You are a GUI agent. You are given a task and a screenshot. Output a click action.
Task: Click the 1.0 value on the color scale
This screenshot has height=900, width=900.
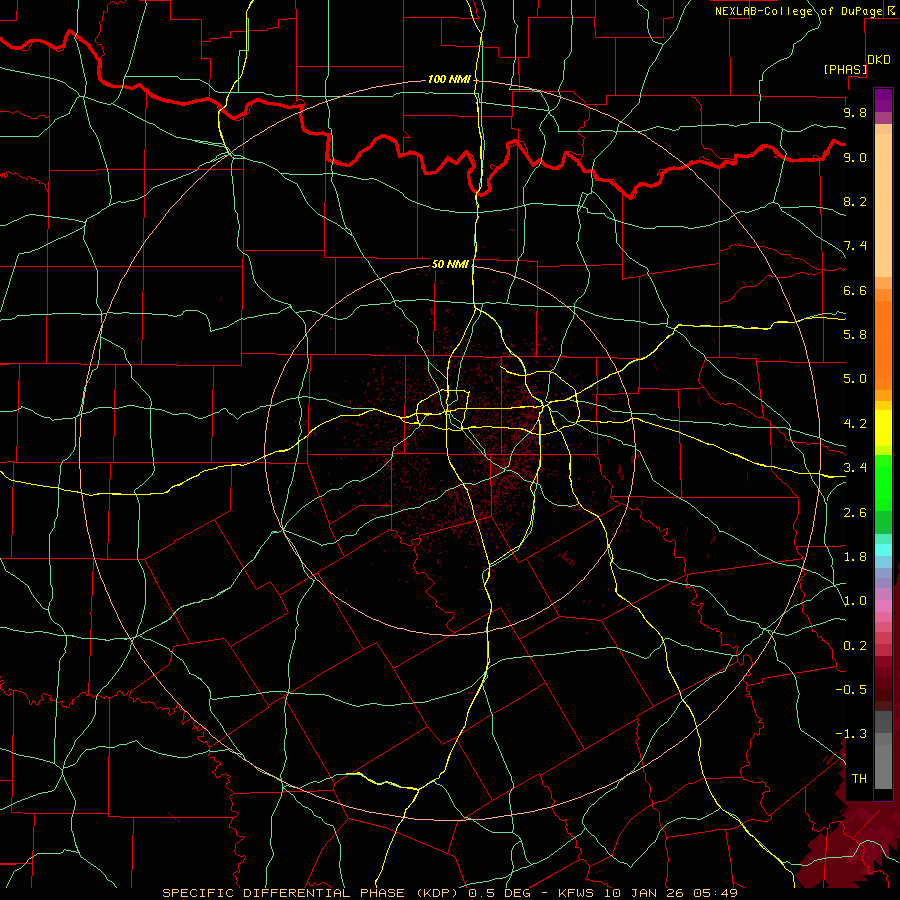coord(855,601)
